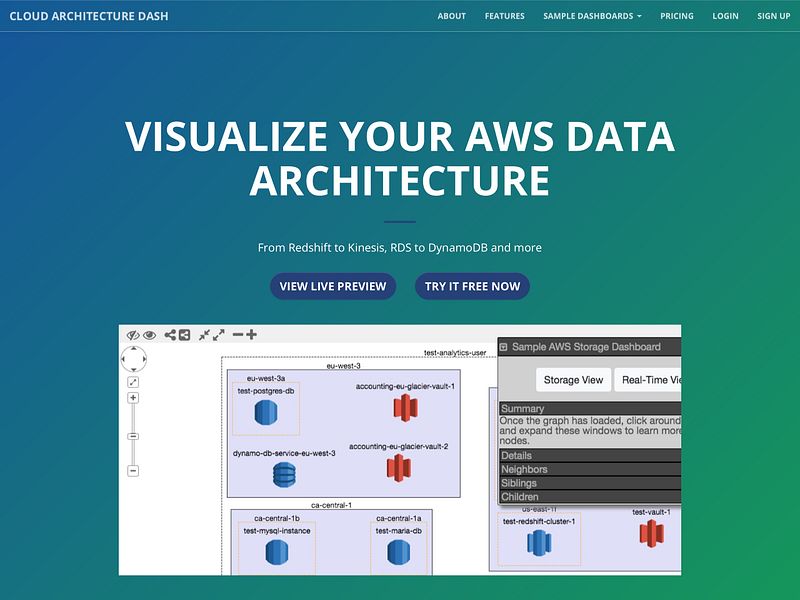Zoom in with the slider plus button
Viewport: 800px width, 600px height.
[133, 398]
